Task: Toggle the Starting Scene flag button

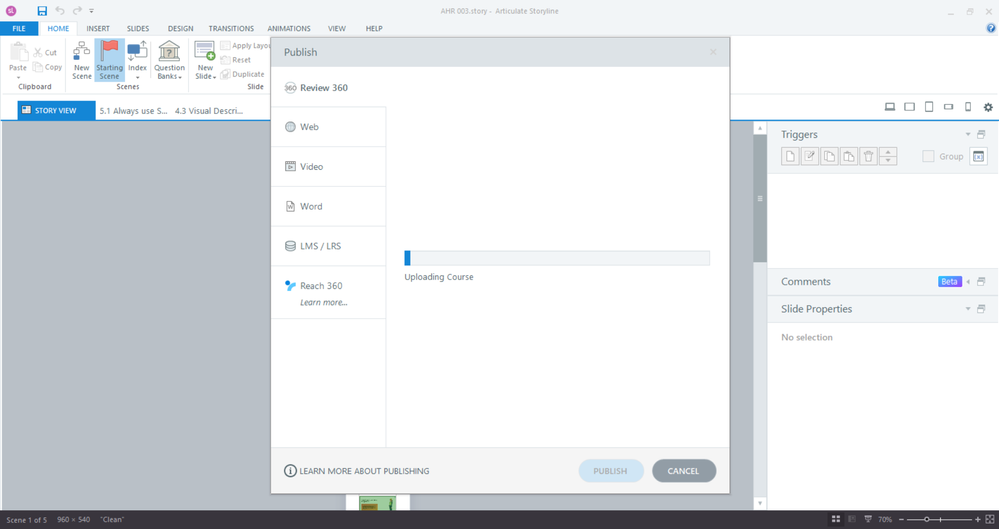Action: tap(110, 61)
